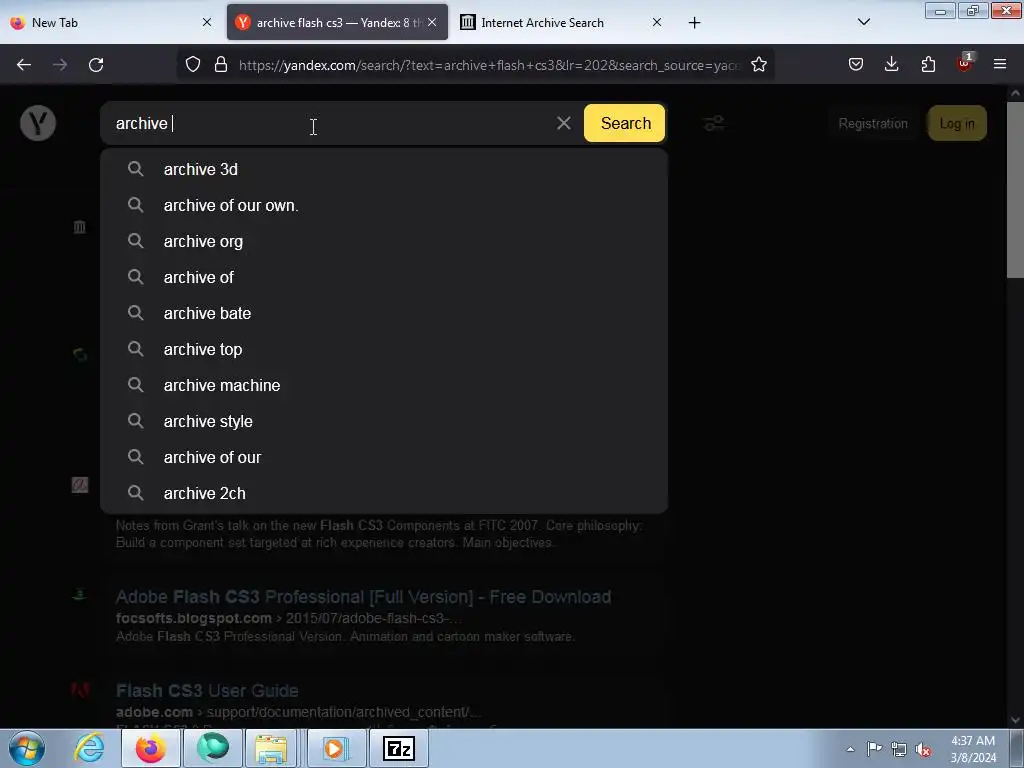Show site security padlock information
The width and height of the screenshot is (1024, 768).
point(221,65)
